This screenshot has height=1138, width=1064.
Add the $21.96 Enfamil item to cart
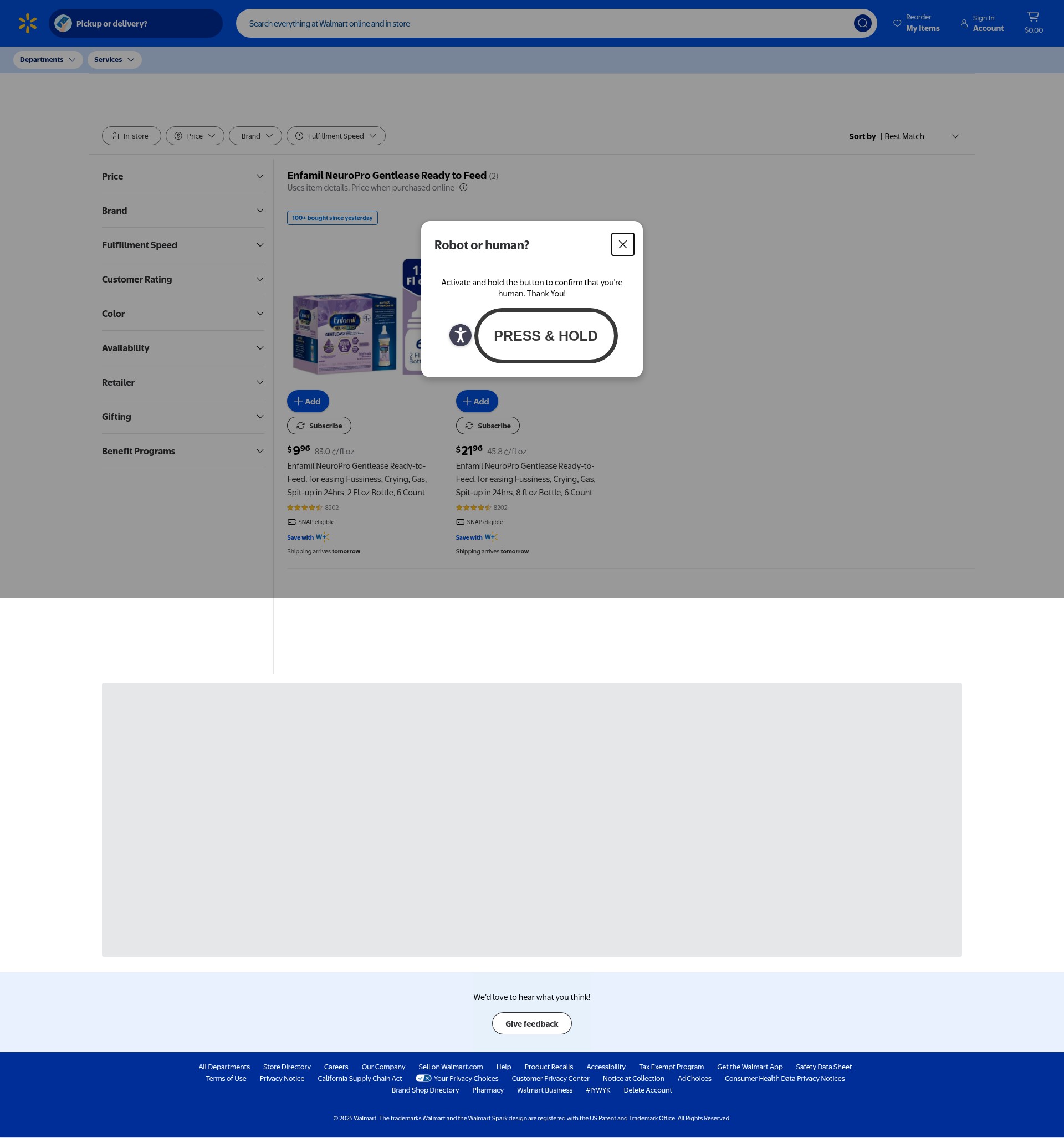[x=477, y=401]
